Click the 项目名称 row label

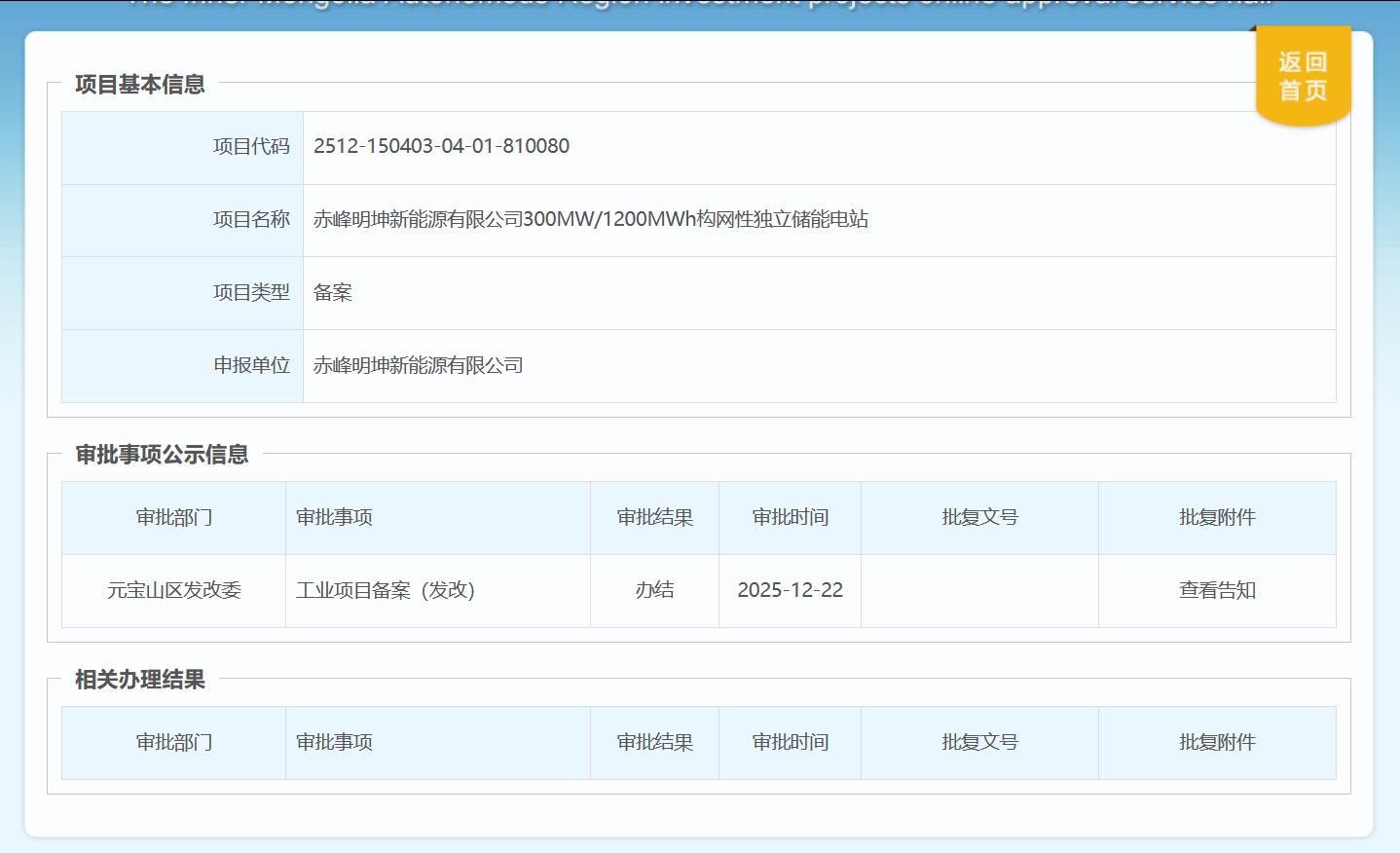tap(251, 219)
